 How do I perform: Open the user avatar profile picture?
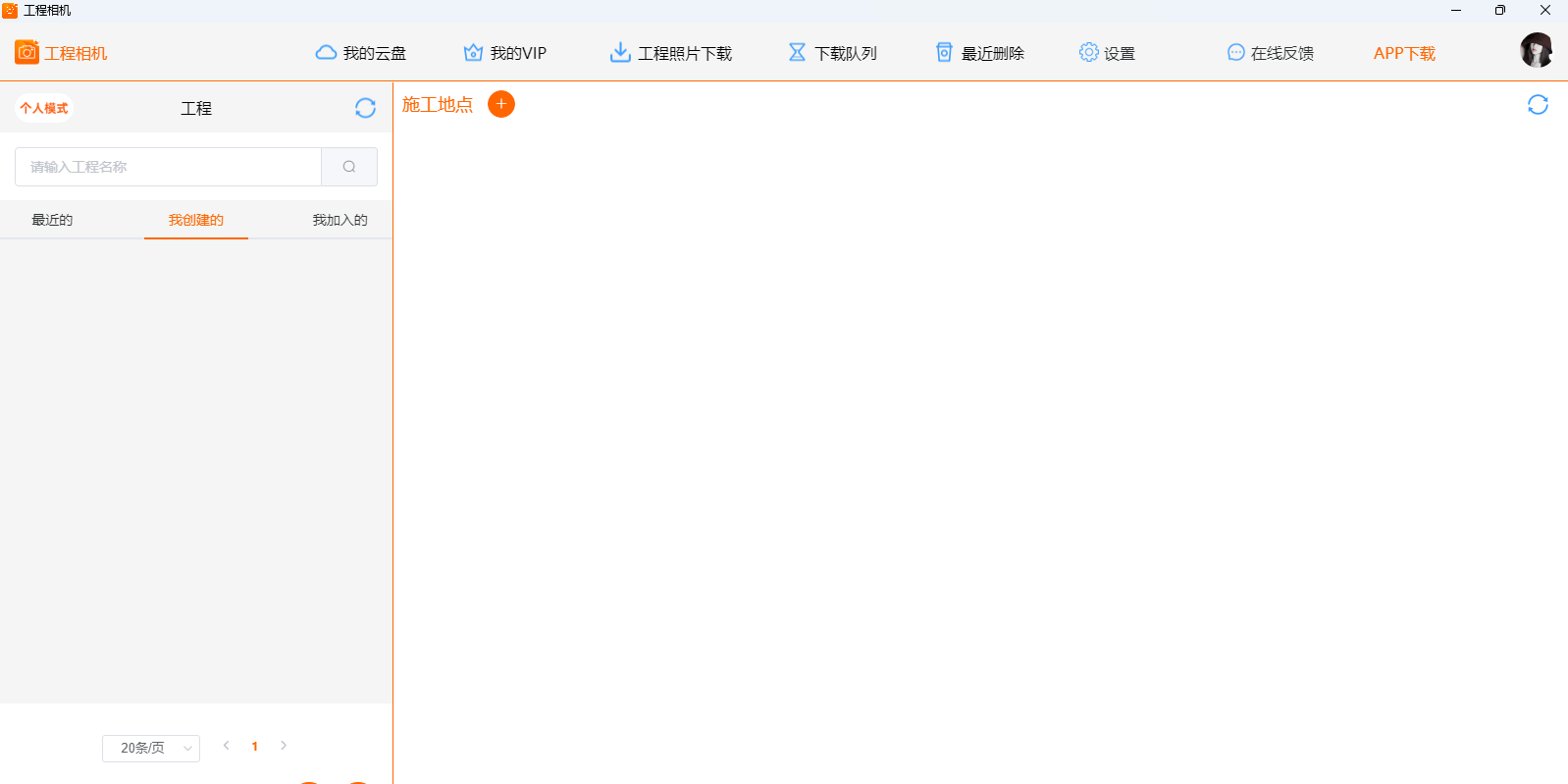click(1536, 50)
